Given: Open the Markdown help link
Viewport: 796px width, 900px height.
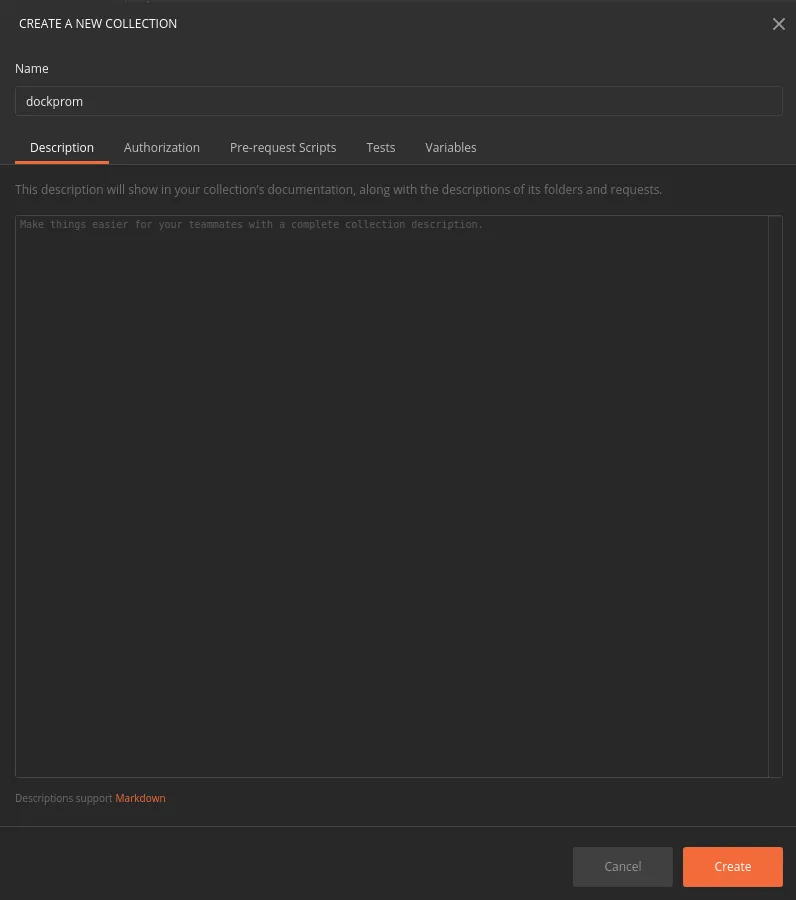Looking at the screenshot, I should pos(140,798).
